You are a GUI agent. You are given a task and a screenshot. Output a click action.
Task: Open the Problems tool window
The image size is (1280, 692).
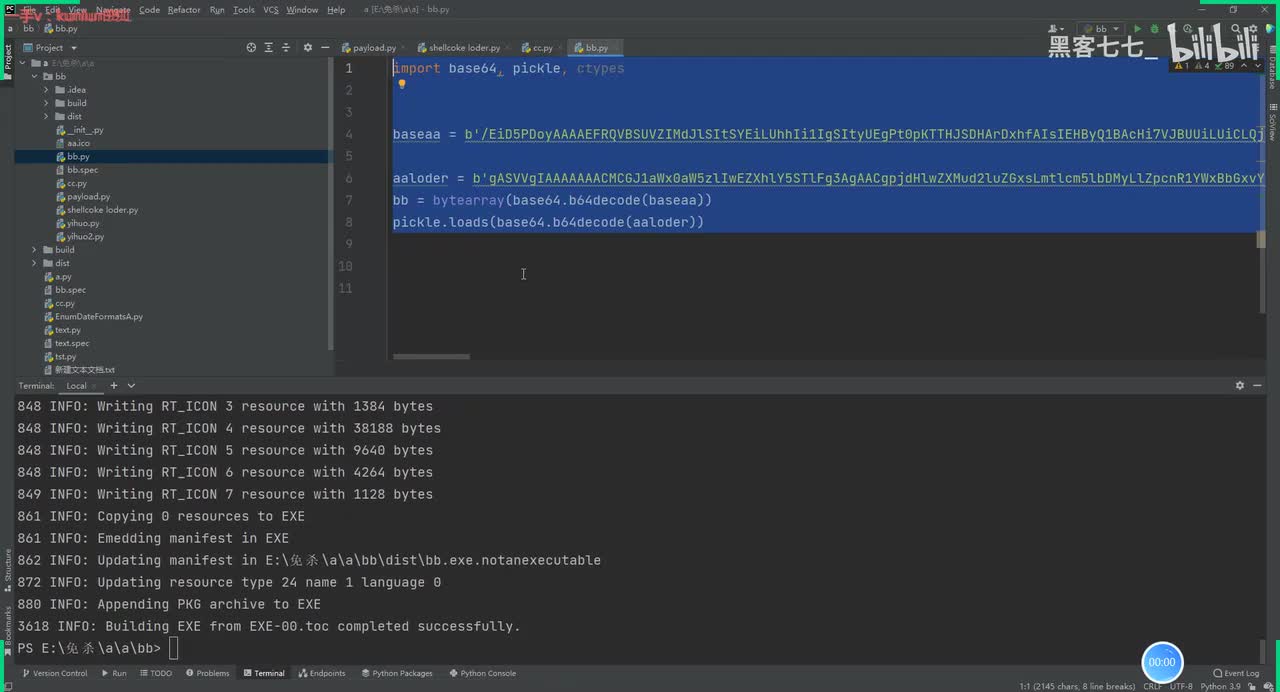(207, 673)
